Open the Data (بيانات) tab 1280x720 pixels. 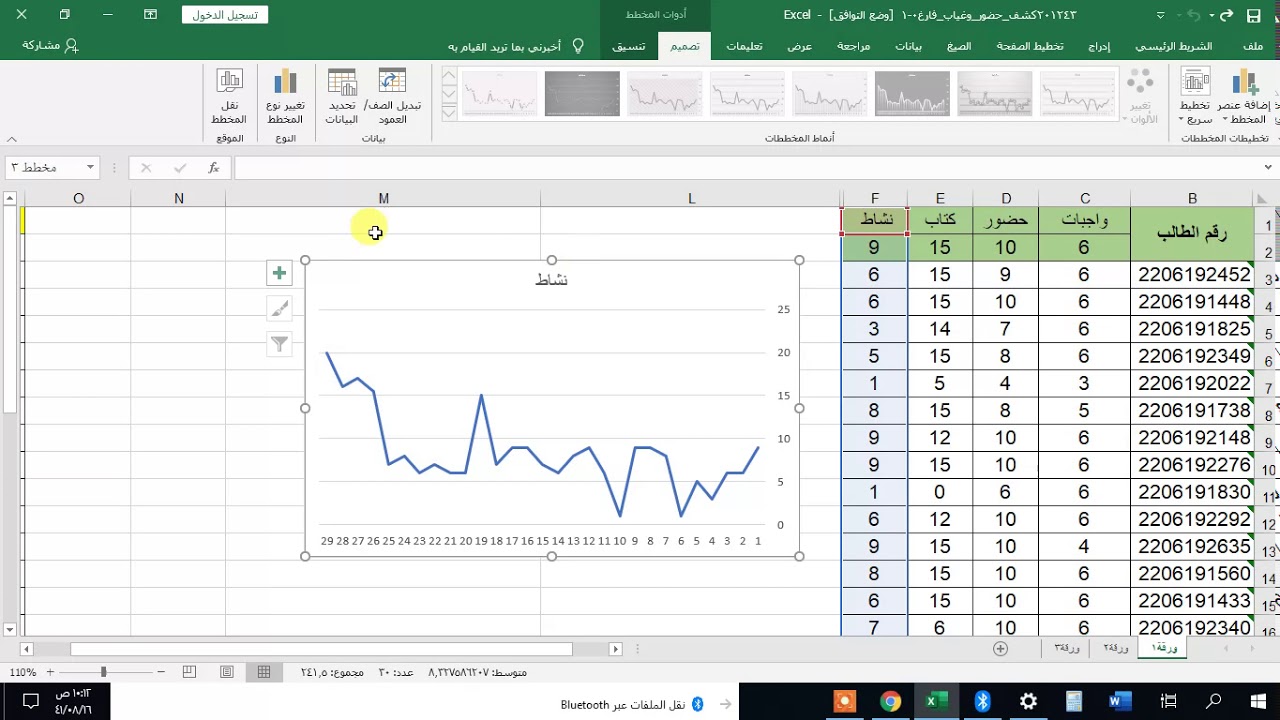908,46
